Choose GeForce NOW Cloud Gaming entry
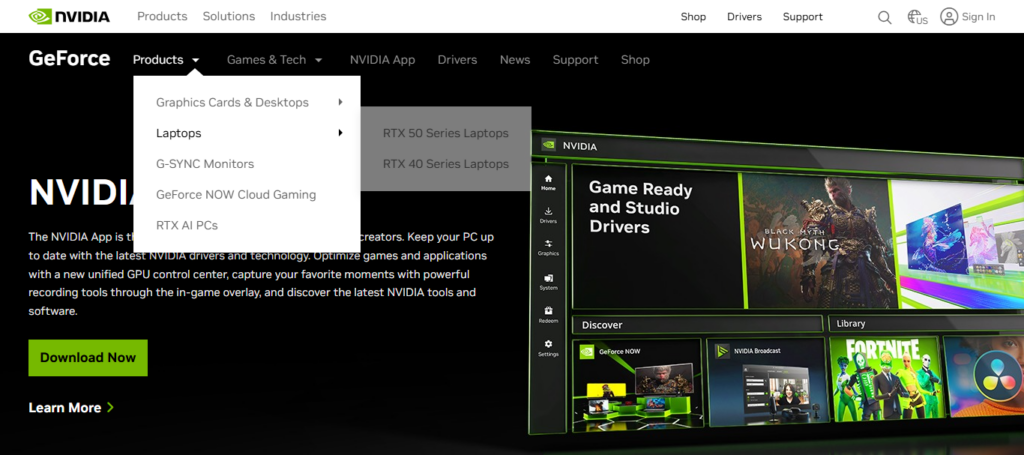The width and height of the screenshot is (1024, 455). tap(236, 195)
